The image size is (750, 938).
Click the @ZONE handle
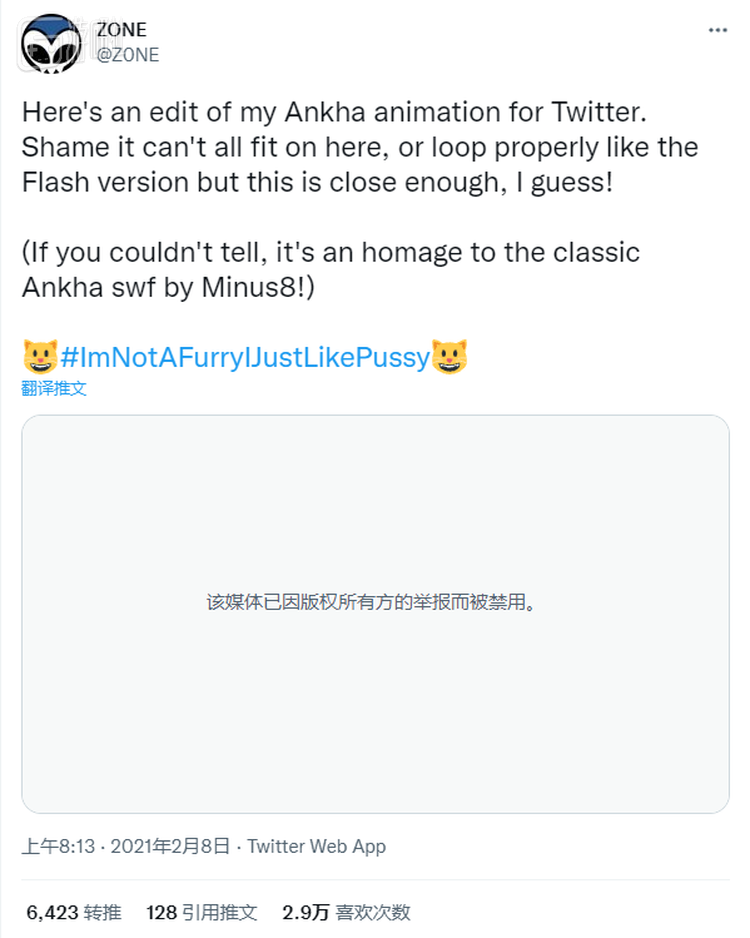coord(127,55)
